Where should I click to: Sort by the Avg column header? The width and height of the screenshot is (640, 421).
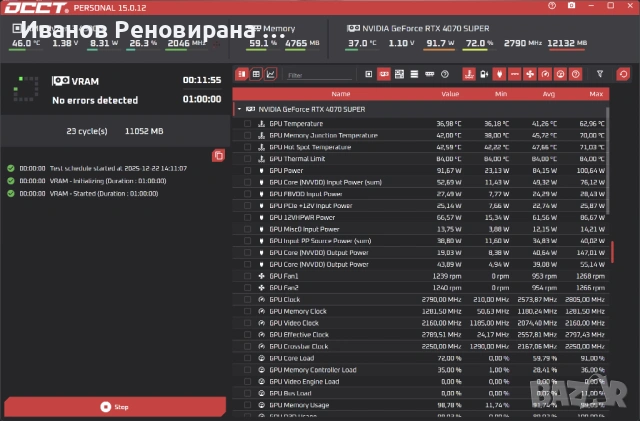pyautogui.click(x=549, y=94)
